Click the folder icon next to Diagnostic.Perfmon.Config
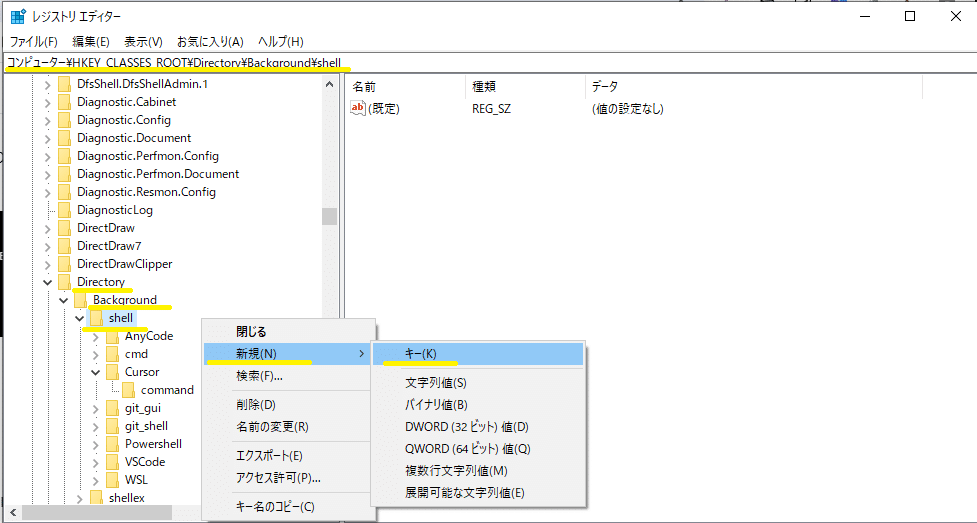 (64, 156)
